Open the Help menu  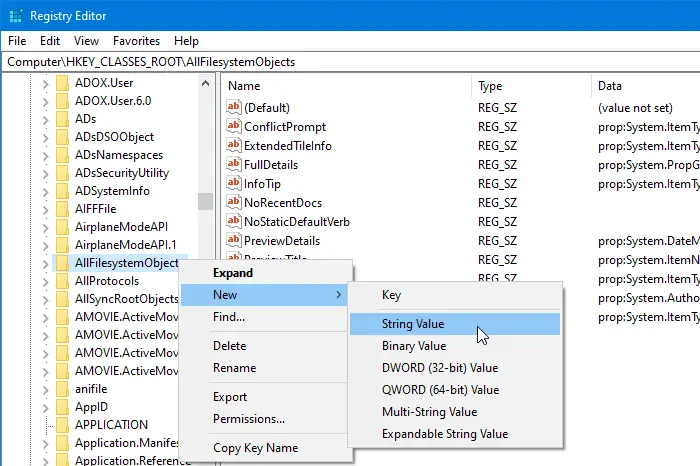tap(186, 41)
